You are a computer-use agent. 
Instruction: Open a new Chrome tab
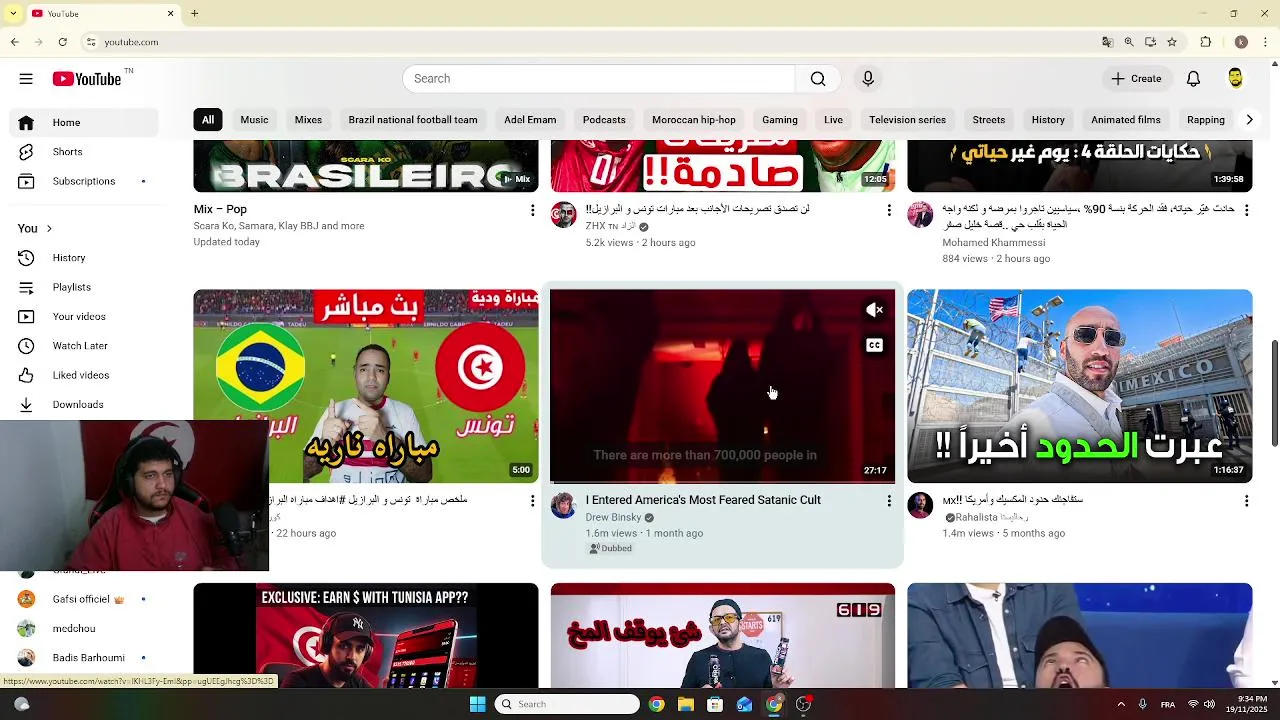tap(195, 14)
